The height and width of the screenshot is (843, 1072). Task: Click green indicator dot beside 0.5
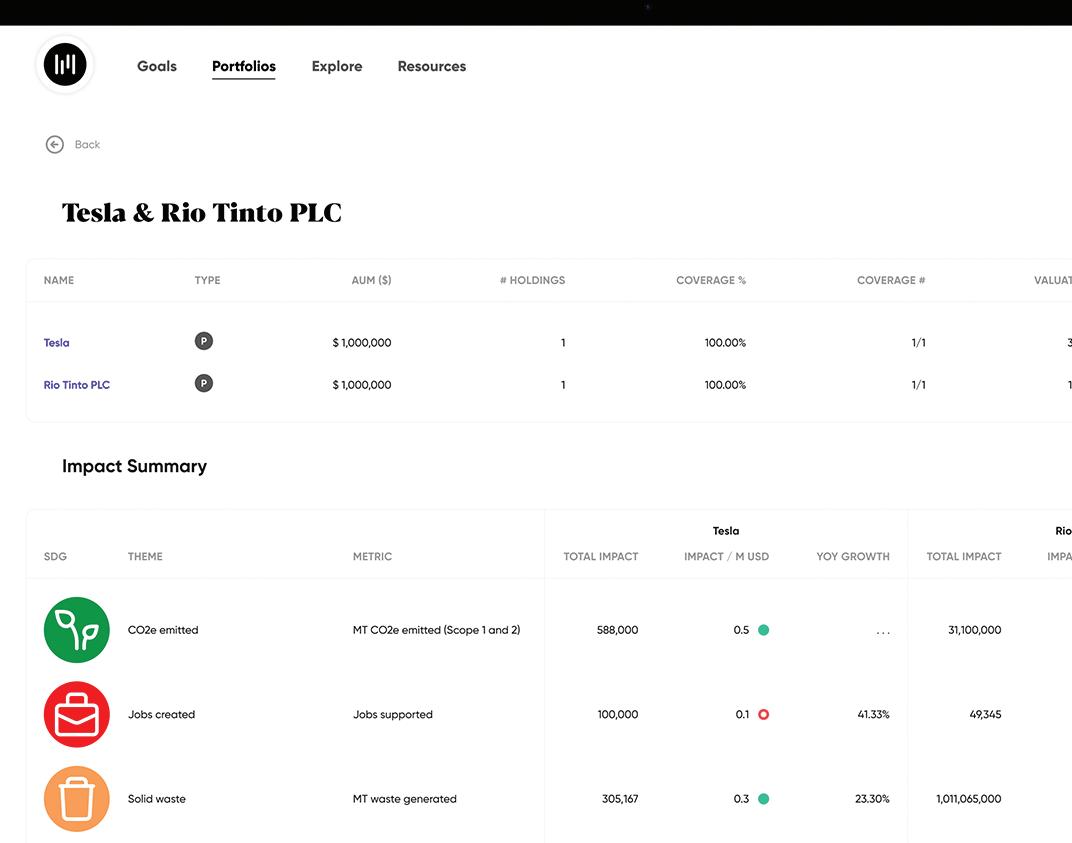pos(764,630)
